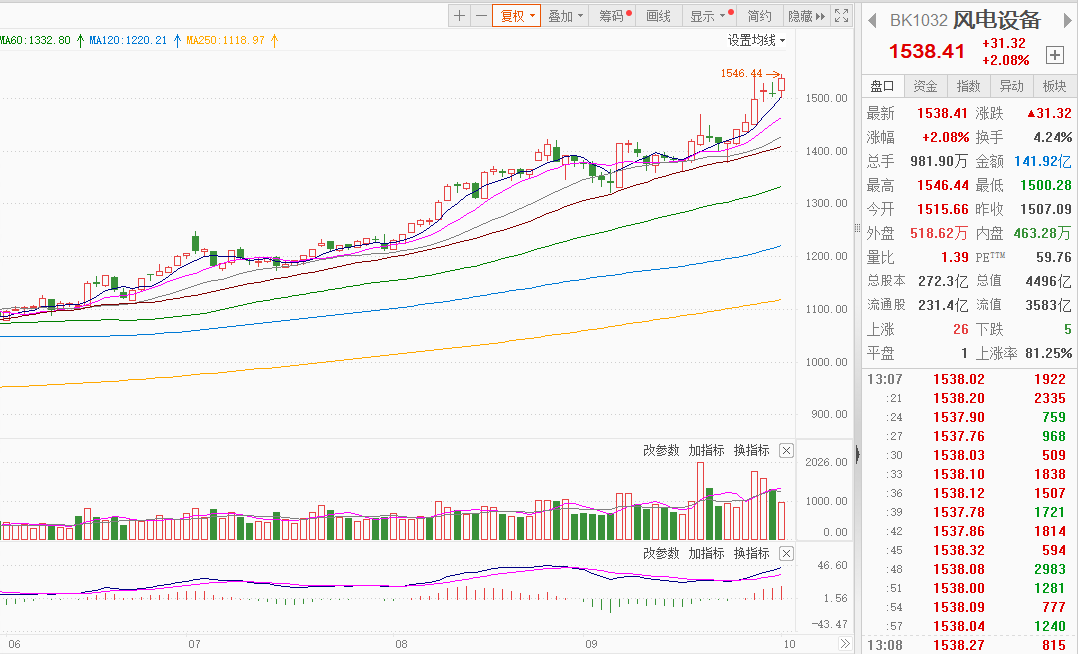Toggle the 筹码 chip distribution view
1078x654 pixels.
(x=612, y=15)
